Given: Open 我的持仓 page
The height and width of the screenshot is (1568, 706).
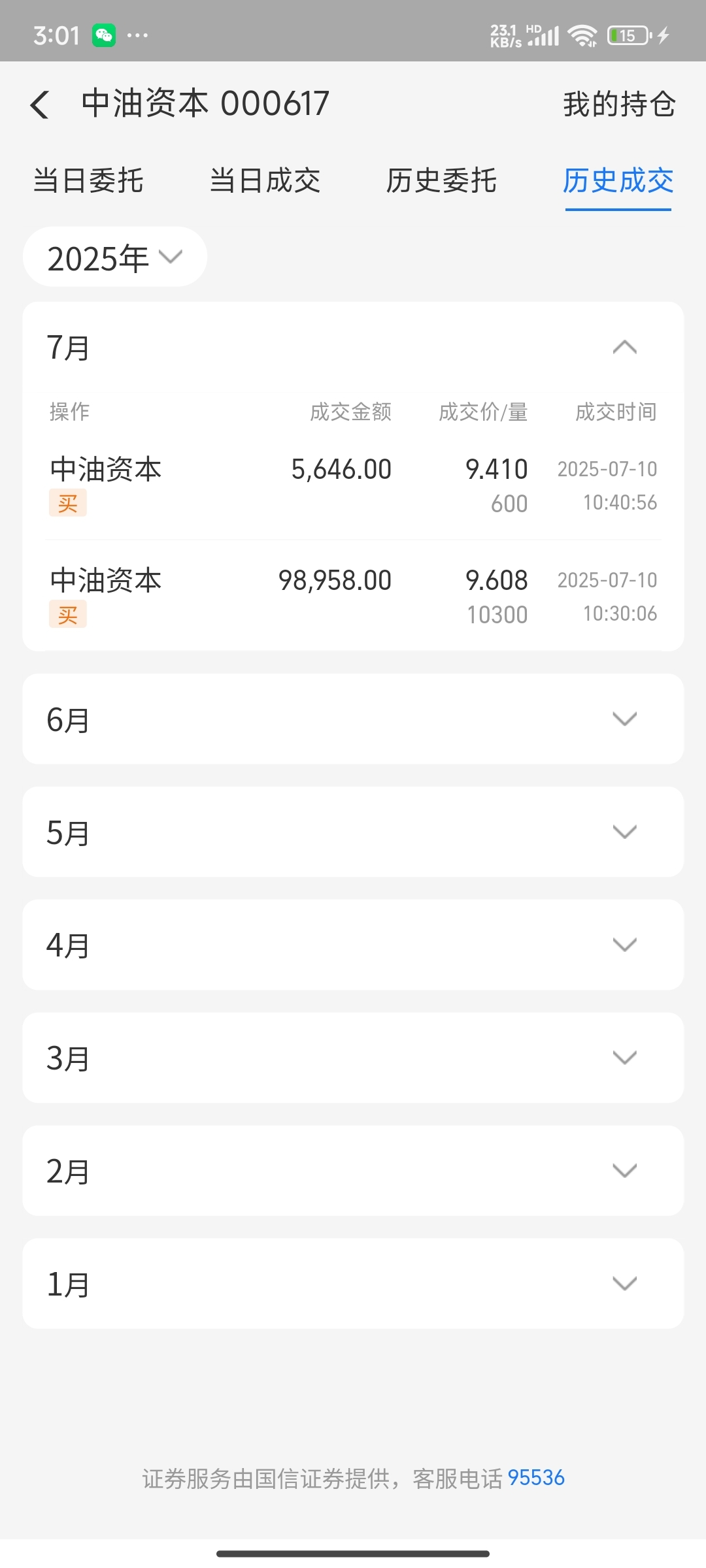Looking at the screenshot, I should 619,105.
